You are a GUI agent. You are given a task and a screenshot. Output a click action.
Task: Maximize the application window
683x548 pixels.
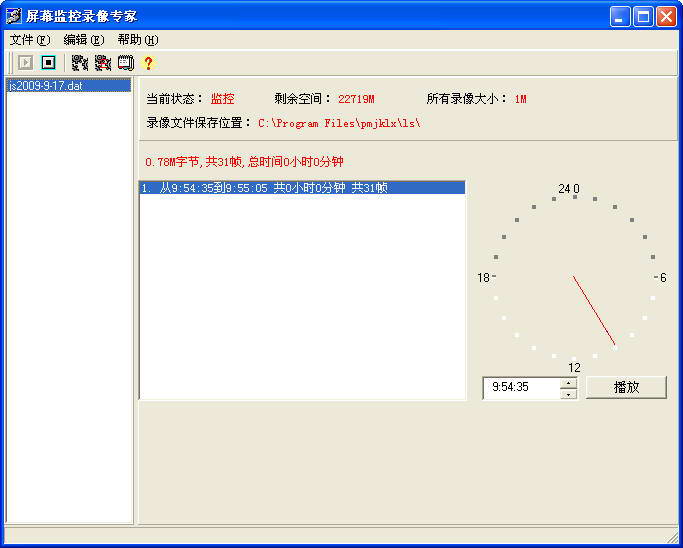click(643, 16)
